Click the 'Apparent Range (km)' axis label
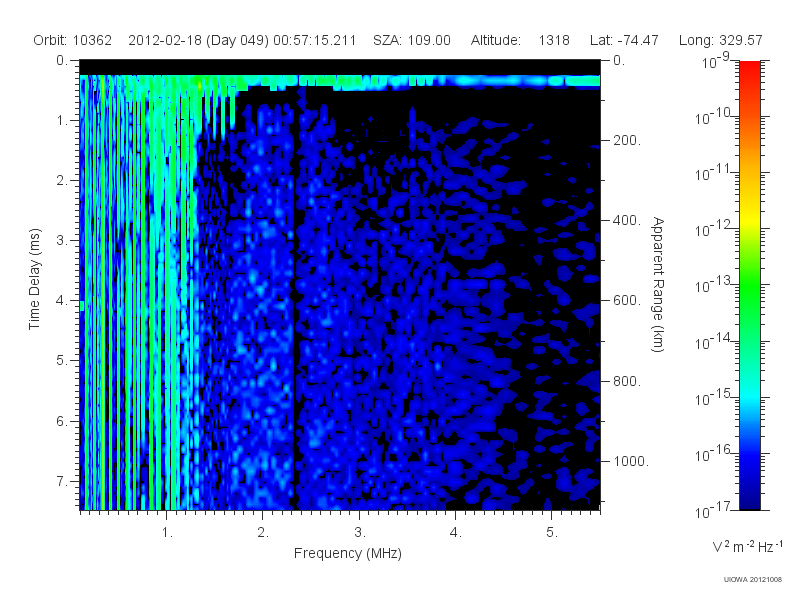The height and width of the screenshot is (600, 800). (658, 284)
